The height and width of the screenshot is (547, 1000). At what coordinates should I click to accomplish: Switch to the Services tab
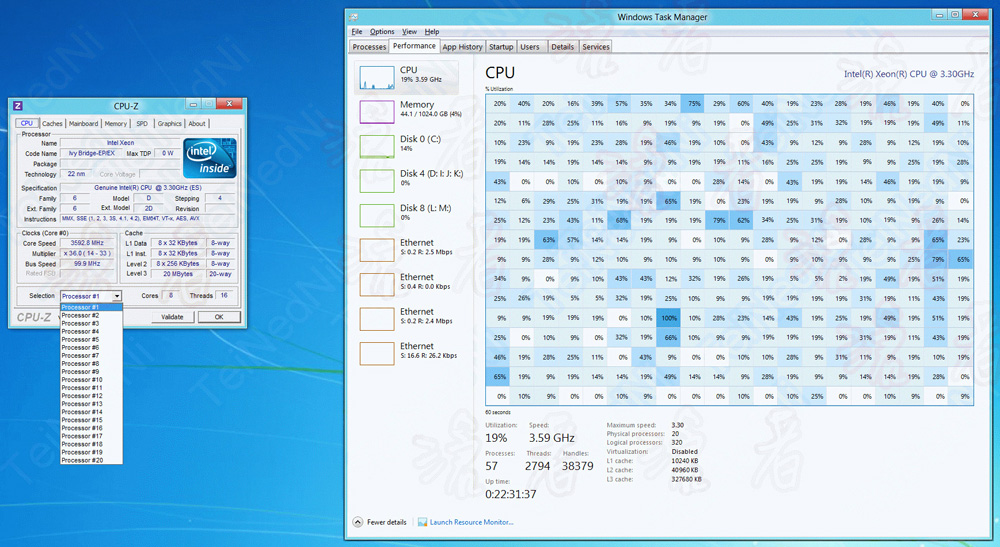596,47
